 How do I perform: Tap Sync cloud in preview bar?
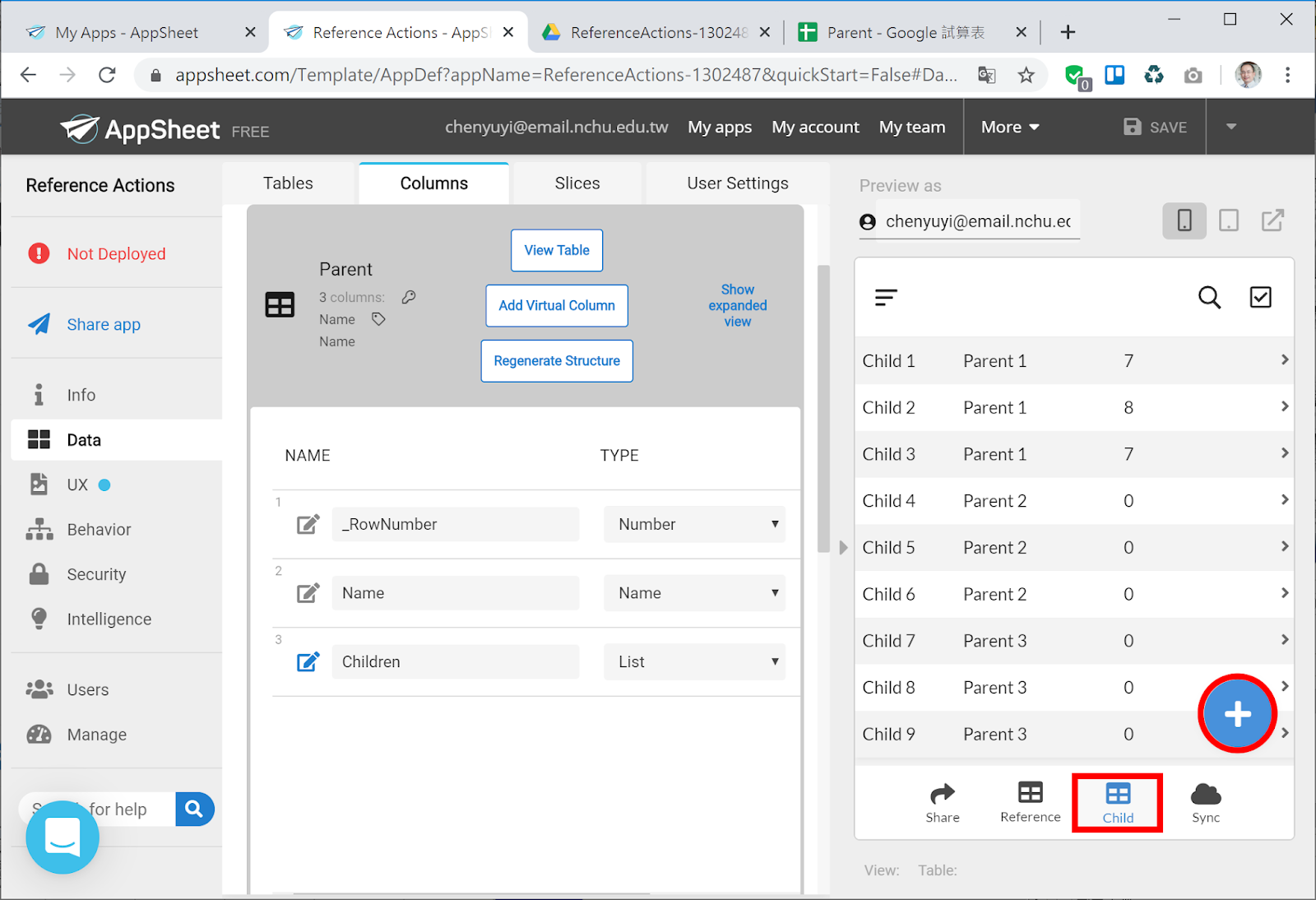[1206, 803]
